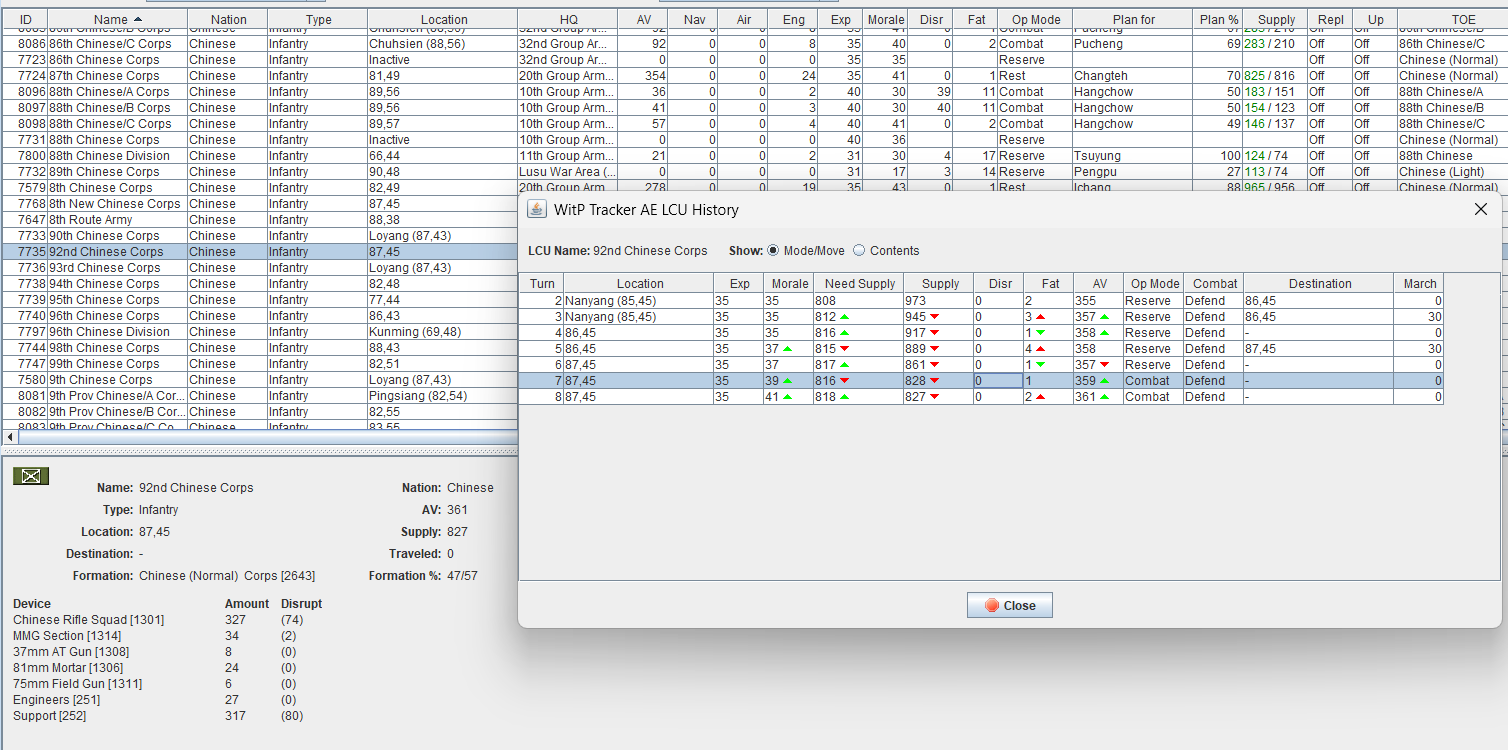
Task: Sort the main table by ID column
Action: 26,19
